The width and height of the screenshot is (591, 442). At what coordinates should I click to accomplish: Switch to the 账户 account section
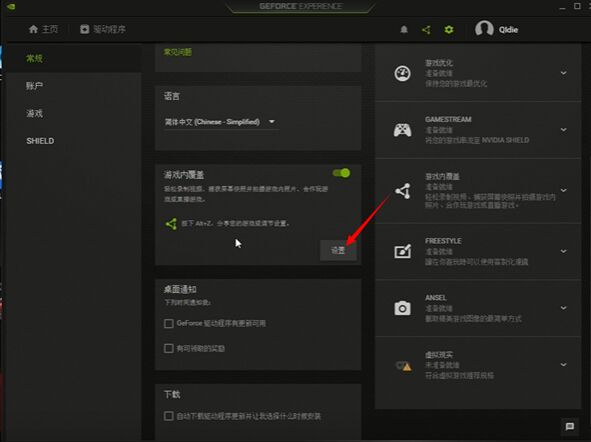[x=34, y=86]
